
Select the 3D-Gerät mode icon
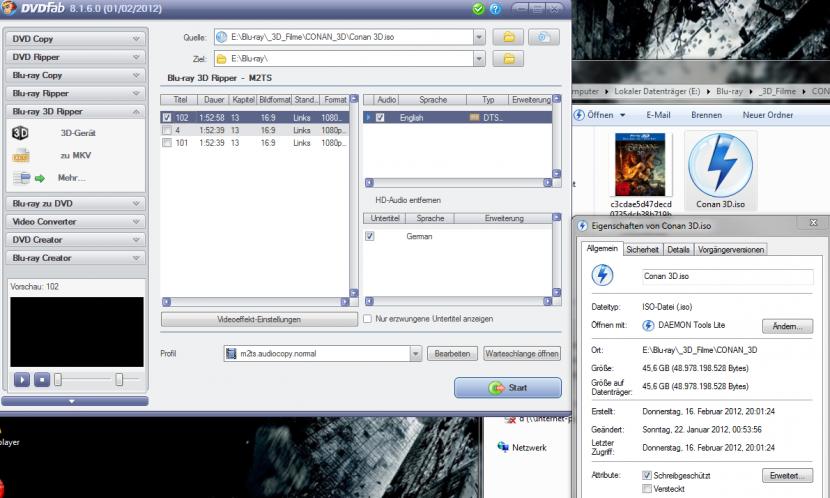point(20,132)
